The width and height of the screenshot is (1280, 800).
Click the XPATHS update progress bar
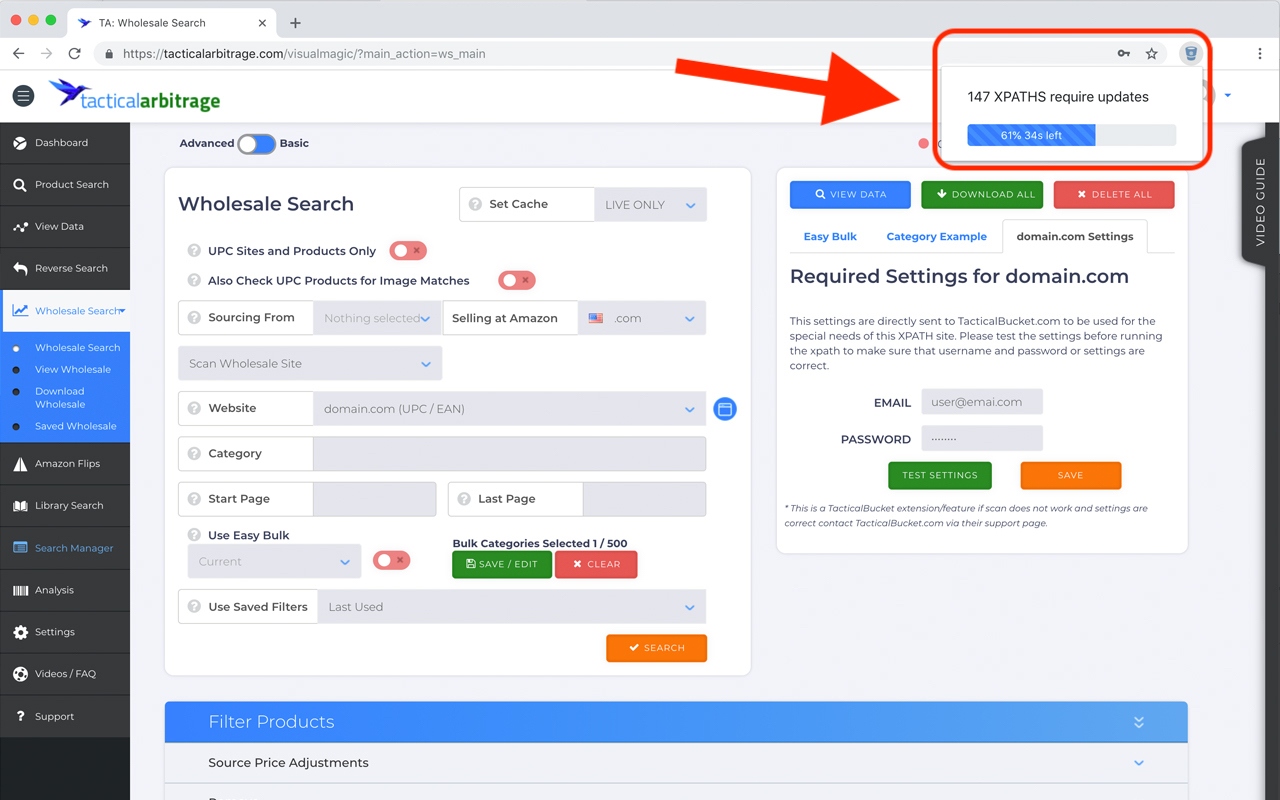pos(1071,135)
